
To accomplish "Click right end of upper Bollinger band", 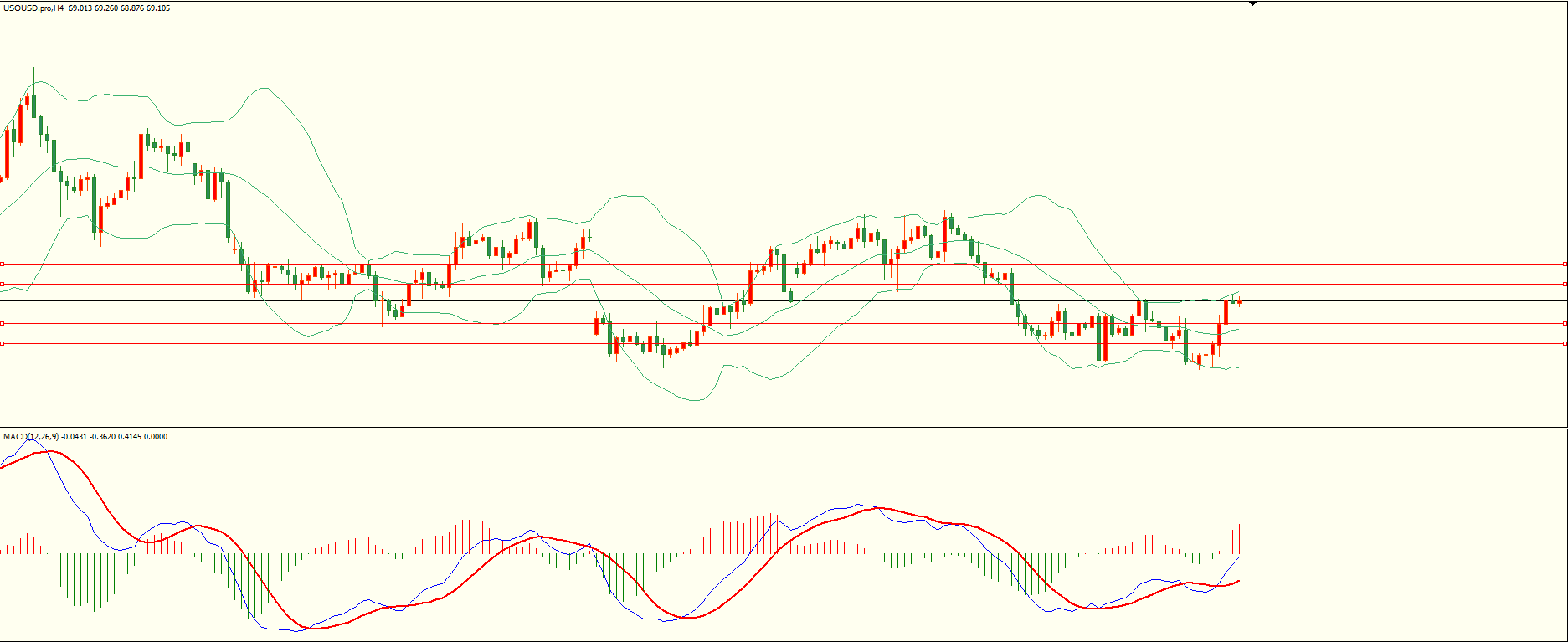I will point(1238,293).
